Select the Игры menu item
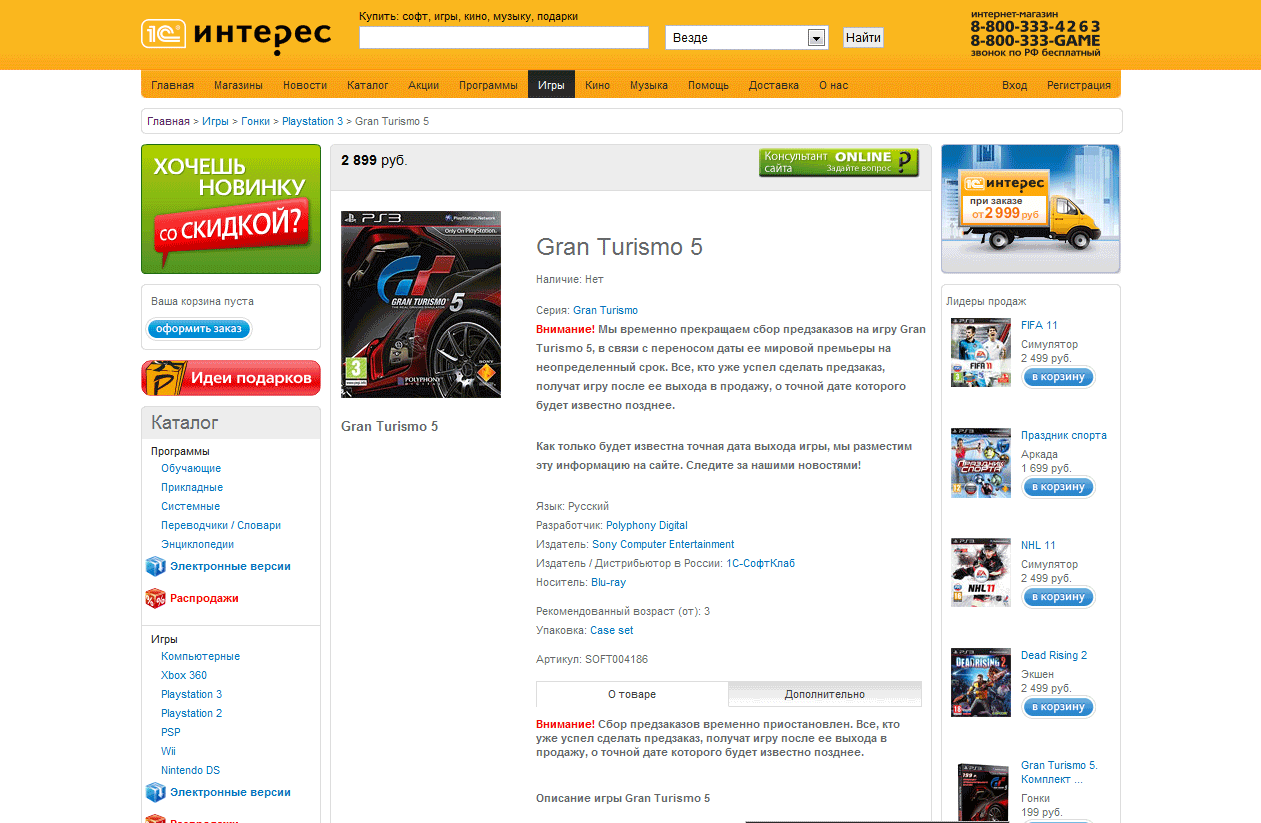The width and height of the screenshot is (1261, 823). (x=551, y=85)
